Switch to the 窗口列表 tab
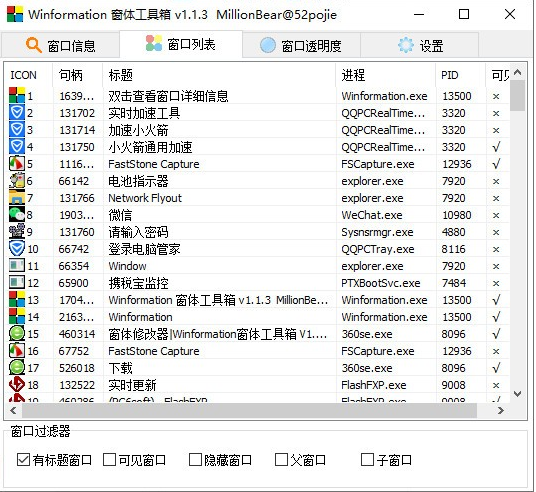 click(x=181, y=44)
